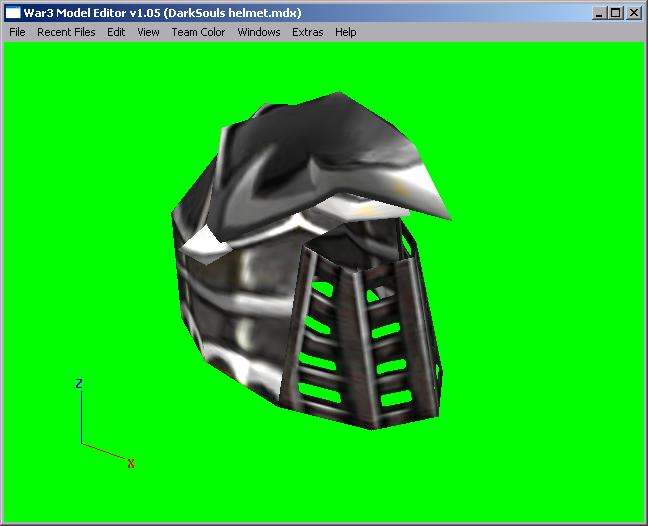Click the window title text DarkSouls helmet.mdx
The image size is (648, 526).
point(233,13)
